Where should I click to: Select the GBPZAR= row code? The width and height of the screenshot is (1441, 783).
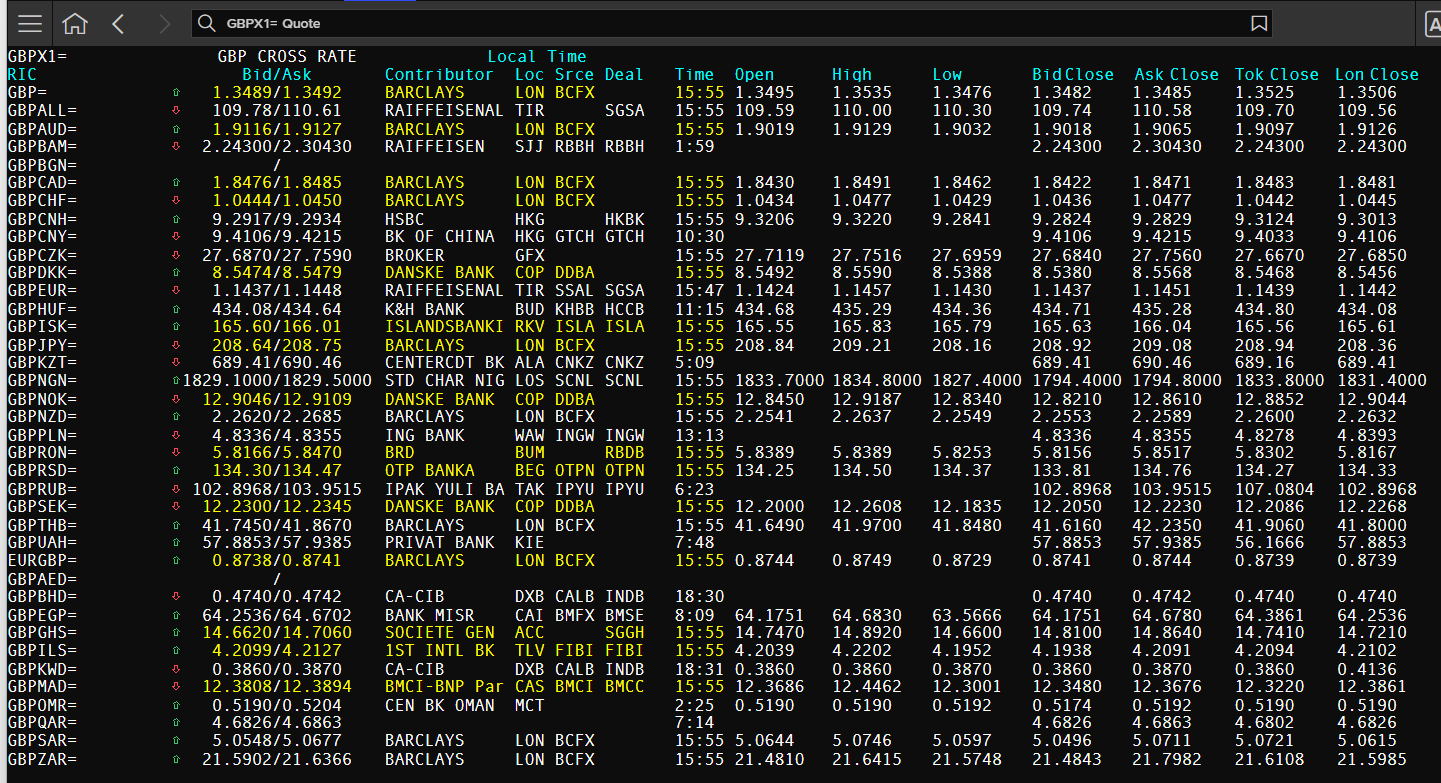tap(42, 759)
